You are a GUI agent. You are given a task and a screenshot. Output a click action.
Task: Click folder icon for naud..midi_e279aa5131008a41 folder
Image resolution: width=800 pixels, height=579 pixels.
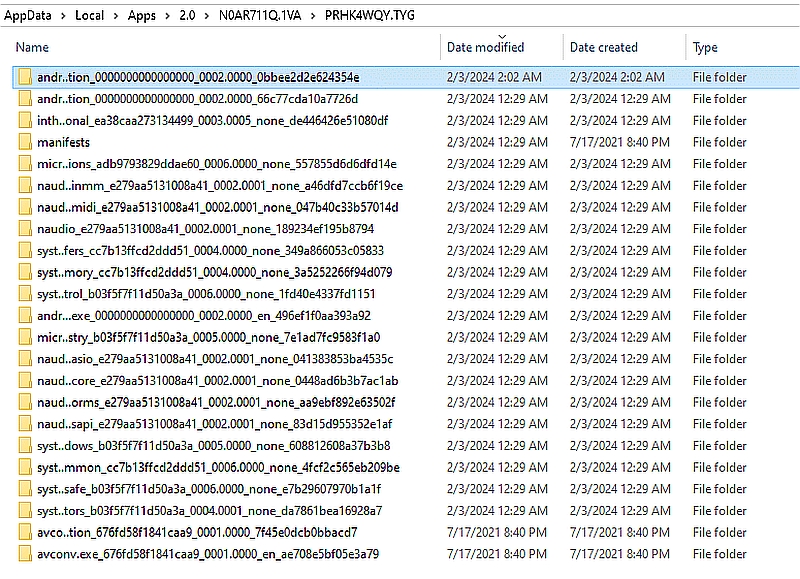tap(24, 207)
